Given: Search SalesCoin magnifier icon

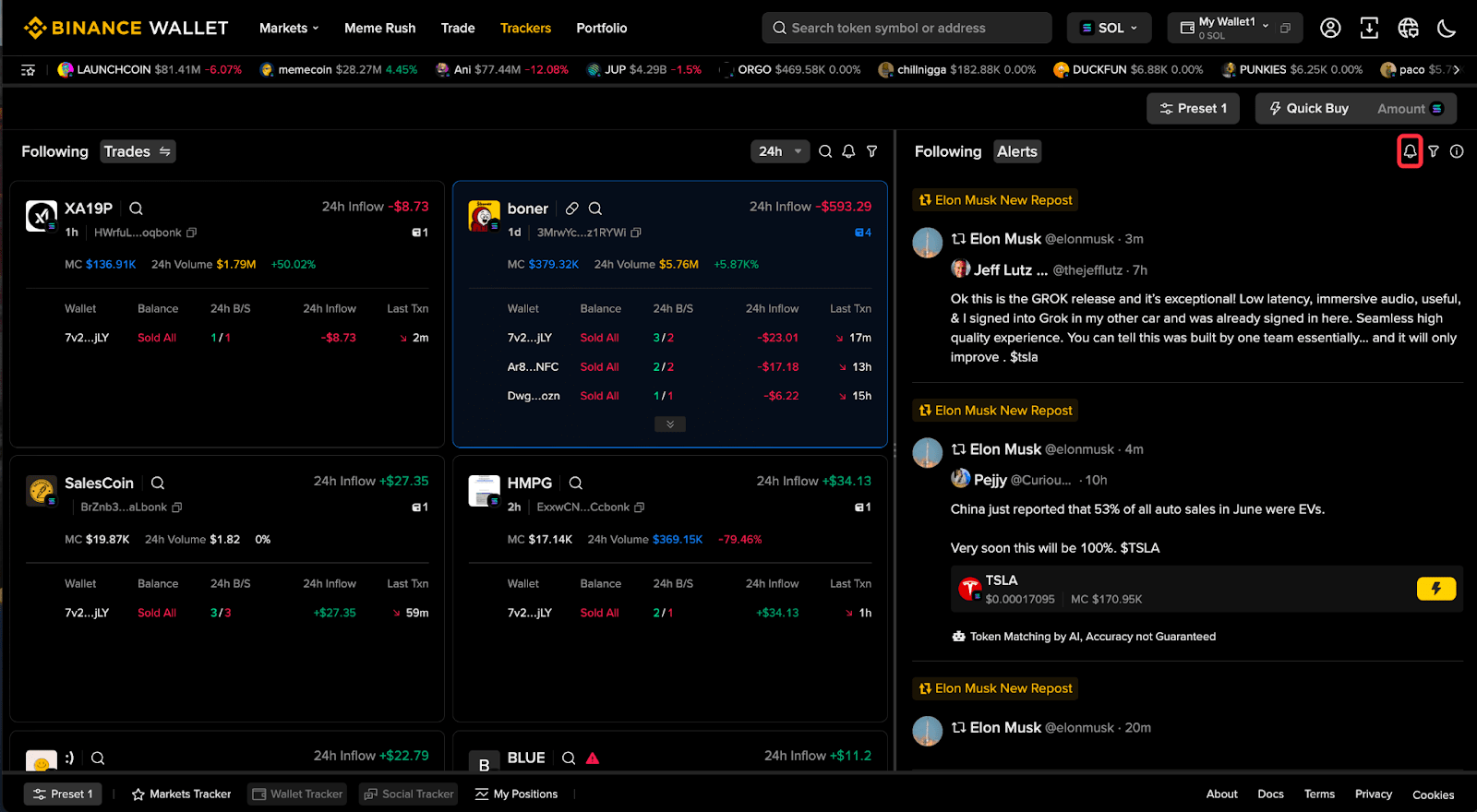Looking at the screenshot, I should click(158, 483).
